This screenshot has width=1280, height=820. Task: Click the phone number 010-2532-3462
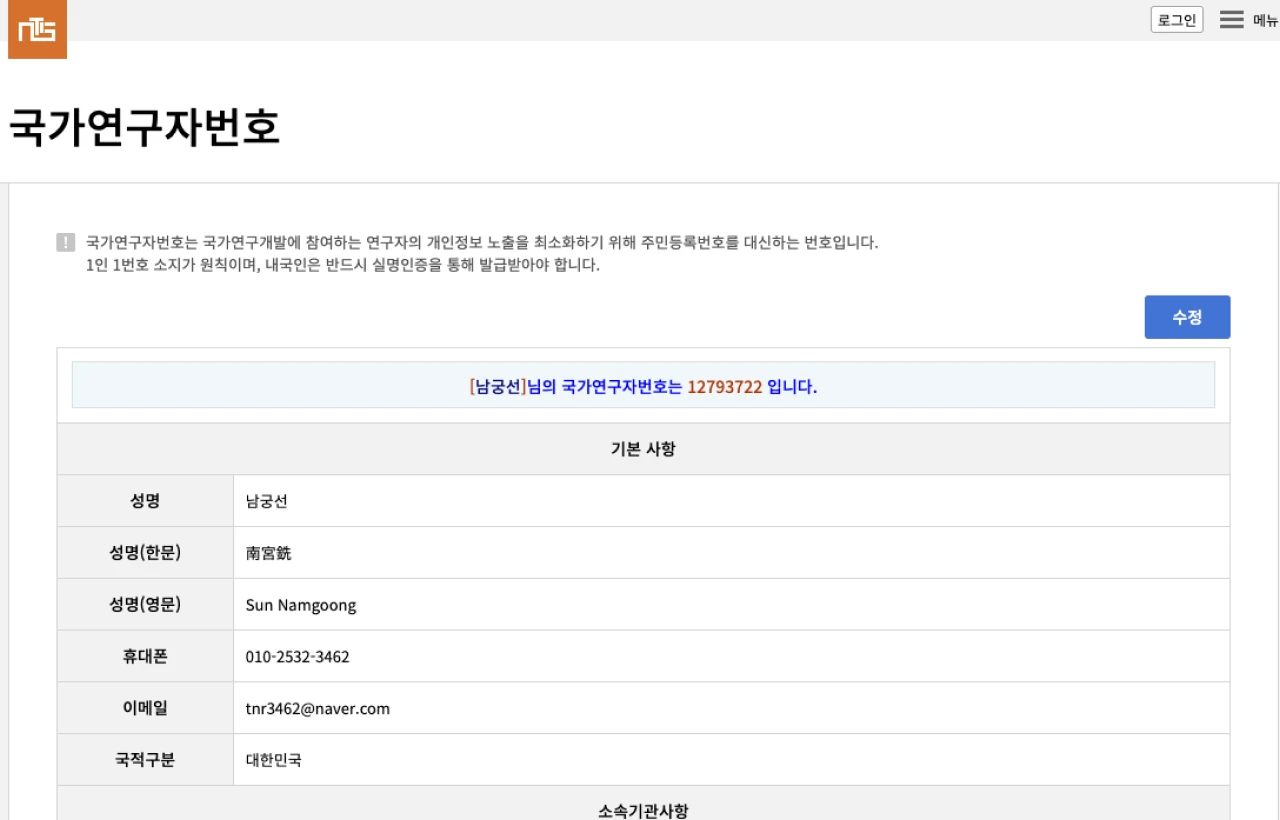point(298,657)
